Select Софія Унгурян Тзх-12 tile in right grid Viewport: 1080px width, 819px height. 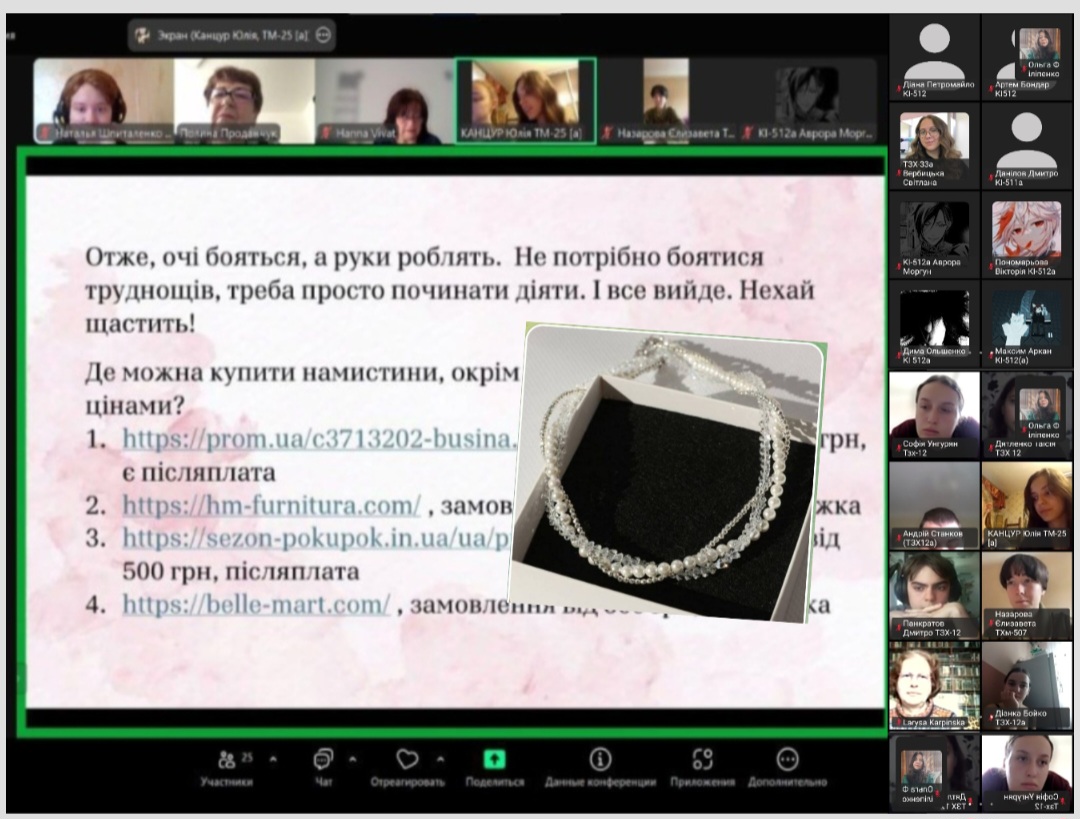point(935,415)
